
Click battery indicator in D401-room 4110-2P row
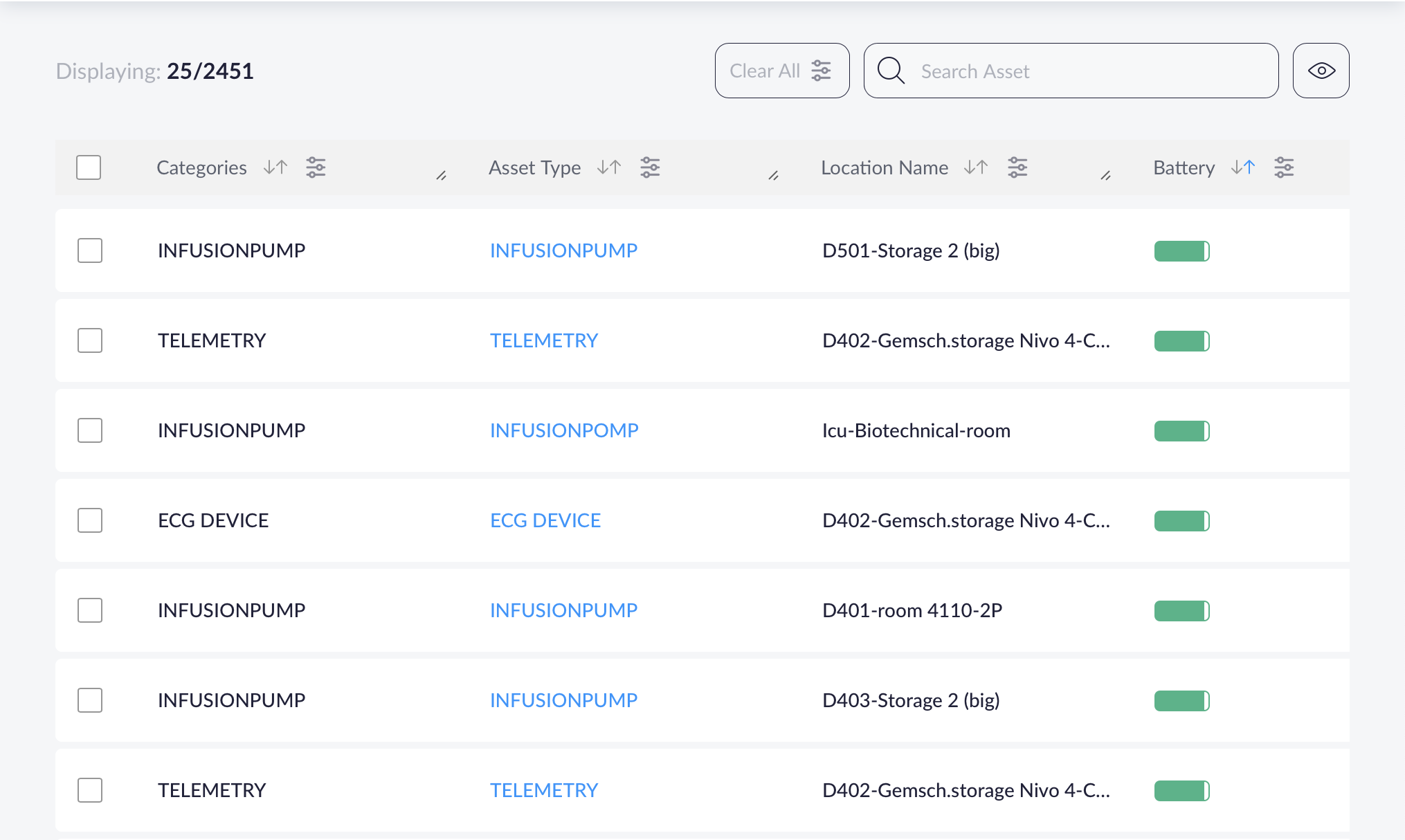pyautogui.click(x=1181, y=611)
